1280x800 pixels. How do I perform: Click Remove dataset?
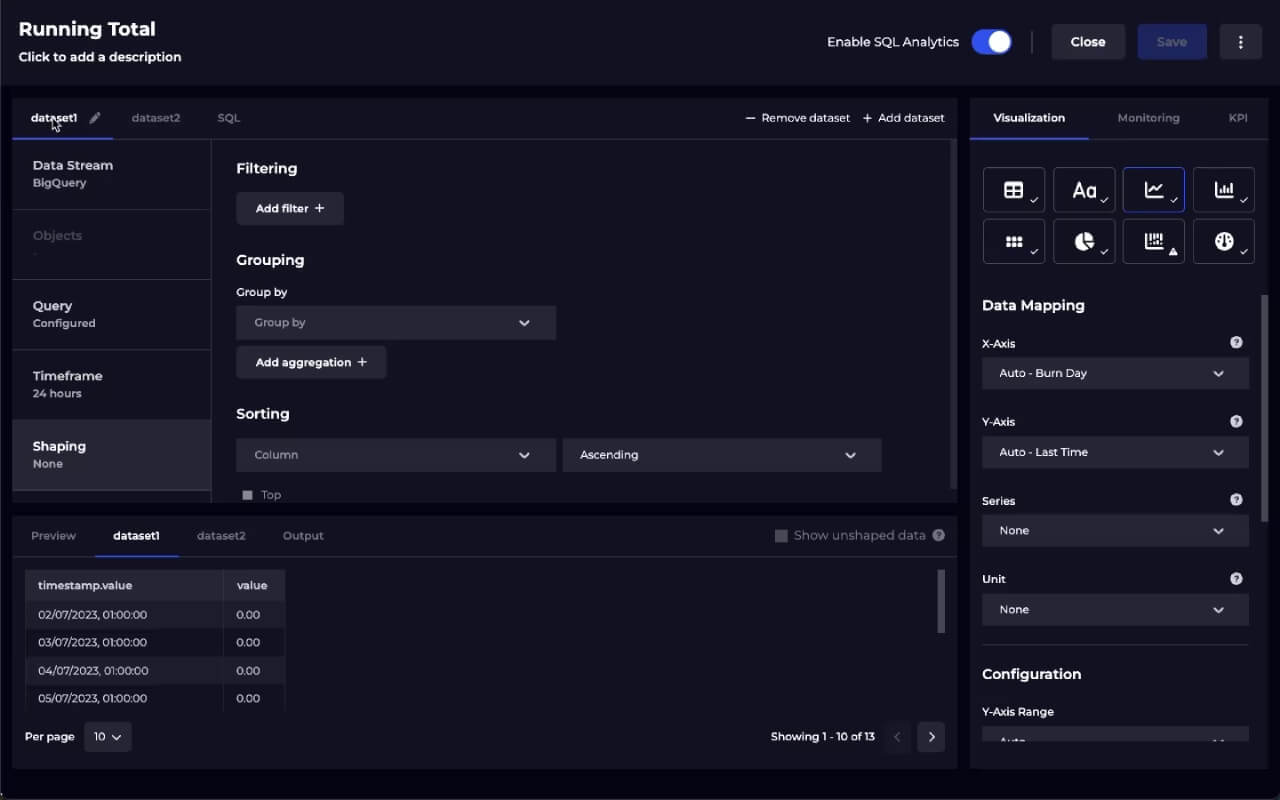(x=798, y=118)
